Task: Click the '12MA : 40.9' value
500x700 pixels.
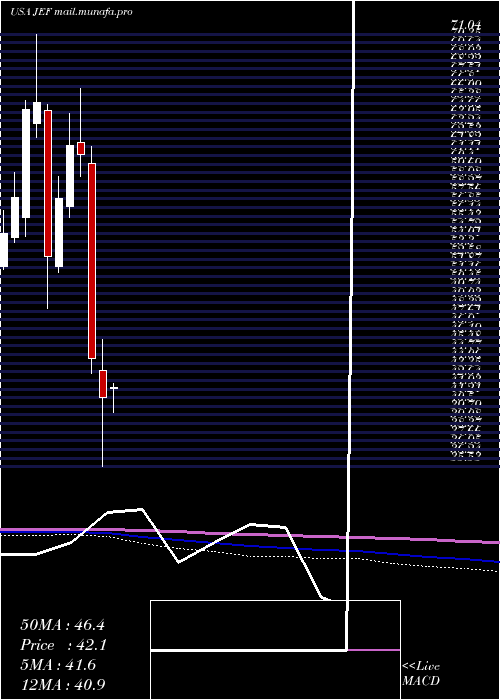Action: coord(63,685)
